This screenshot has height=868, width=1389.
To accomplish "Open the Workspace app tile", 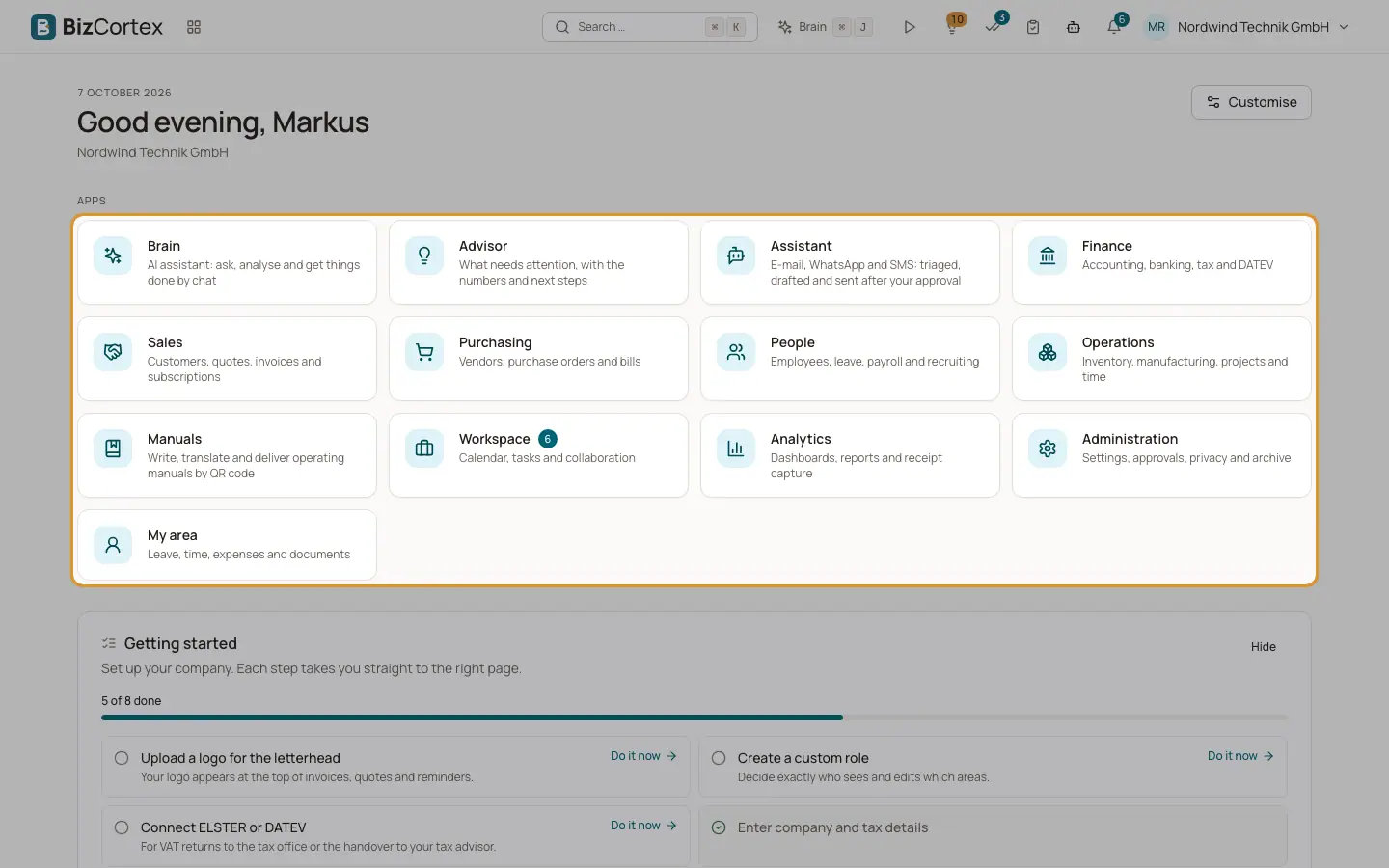I will click(x=538, y=455).
